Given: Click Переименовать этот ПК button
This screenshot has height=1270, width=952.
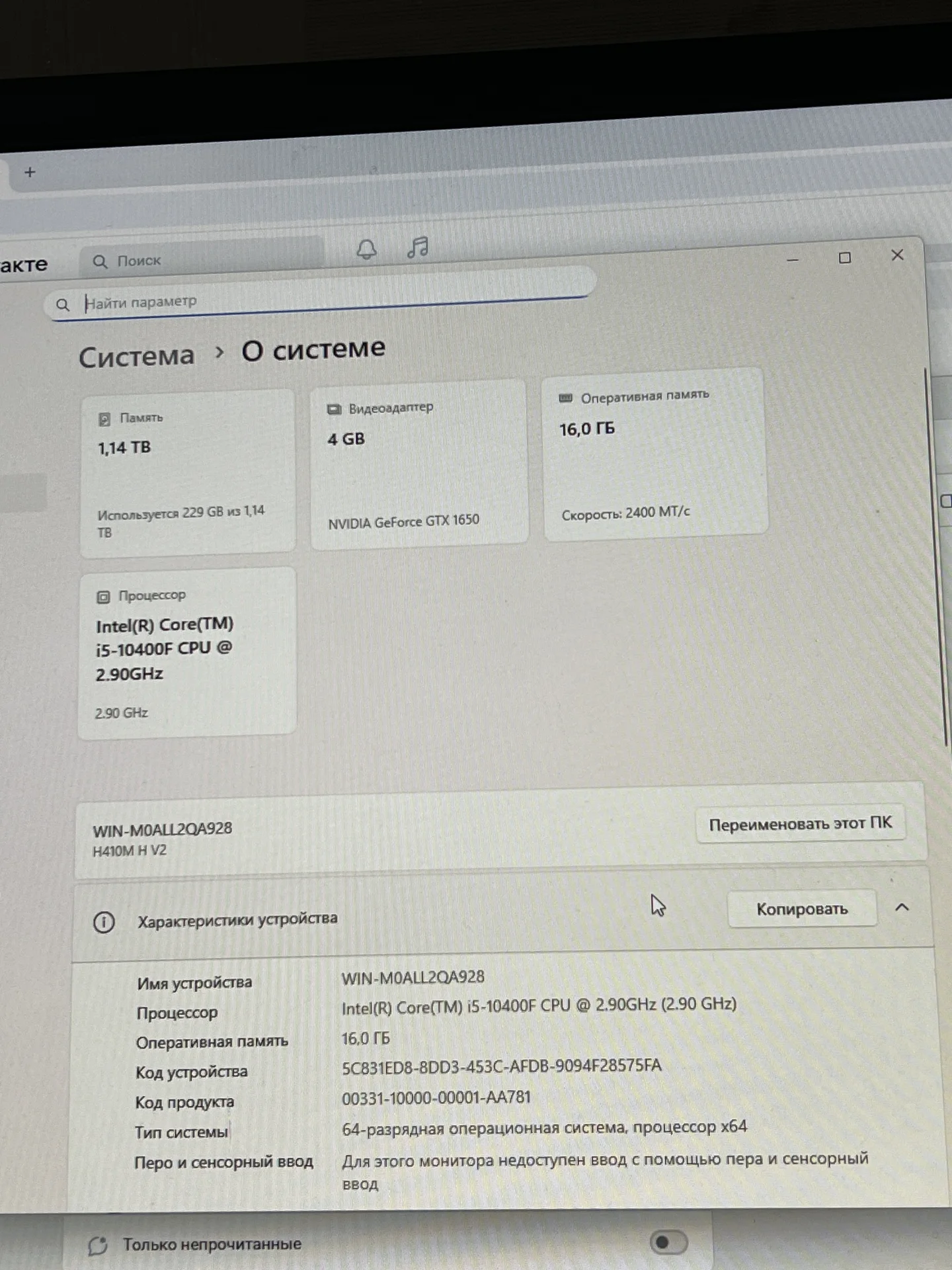Looking at the screenshot, I should point(800,824).
